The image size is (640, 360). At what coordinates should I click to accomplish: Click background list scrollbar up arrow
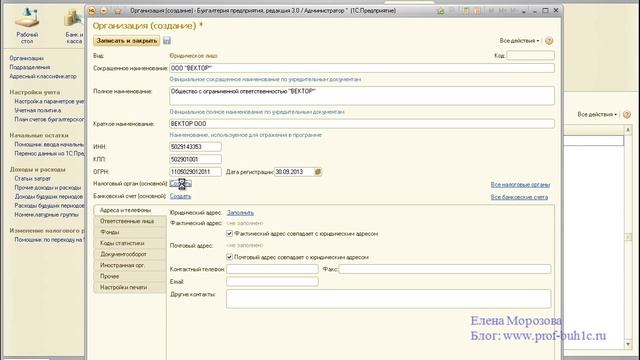[628, 130]
